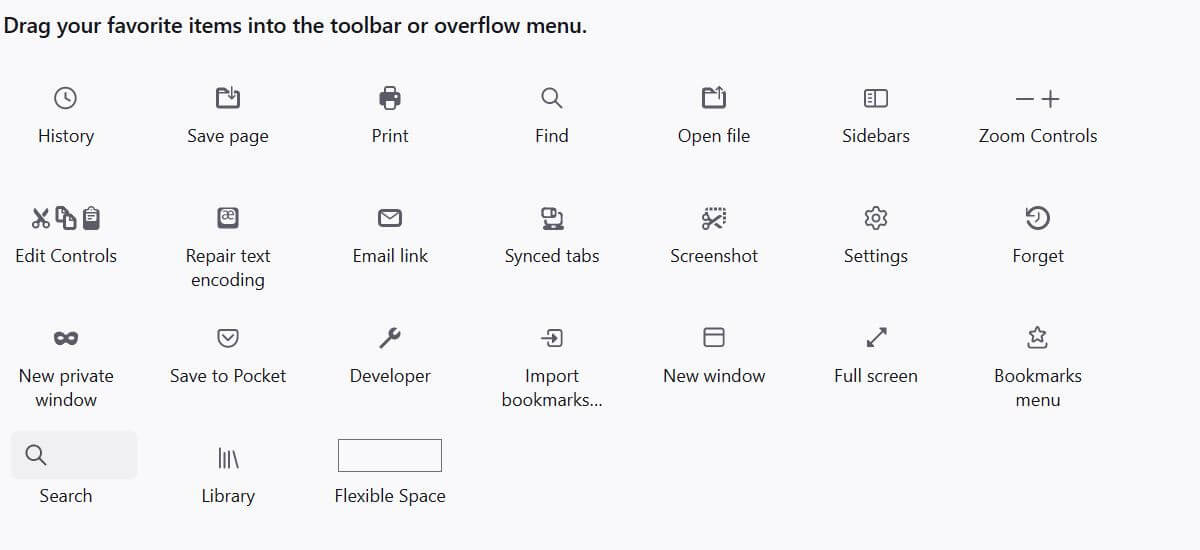Click the Flexible Space box
Image resolution: width=1200 pixels, height=550 pixels.
pos(390,456)
